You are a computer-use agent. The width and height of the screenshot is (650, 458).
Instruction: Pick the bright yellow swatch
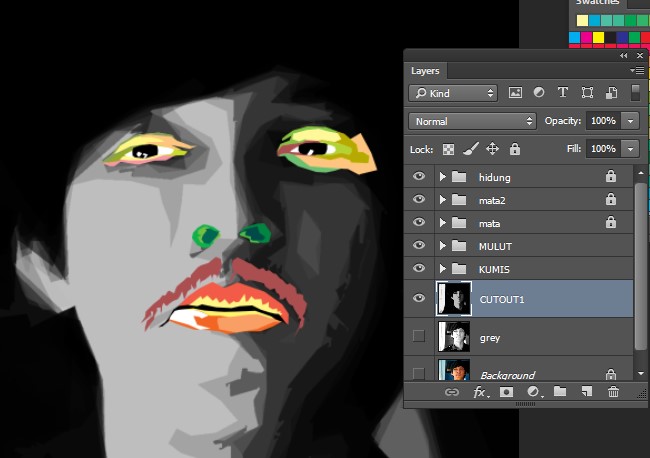tap(598, 38)
